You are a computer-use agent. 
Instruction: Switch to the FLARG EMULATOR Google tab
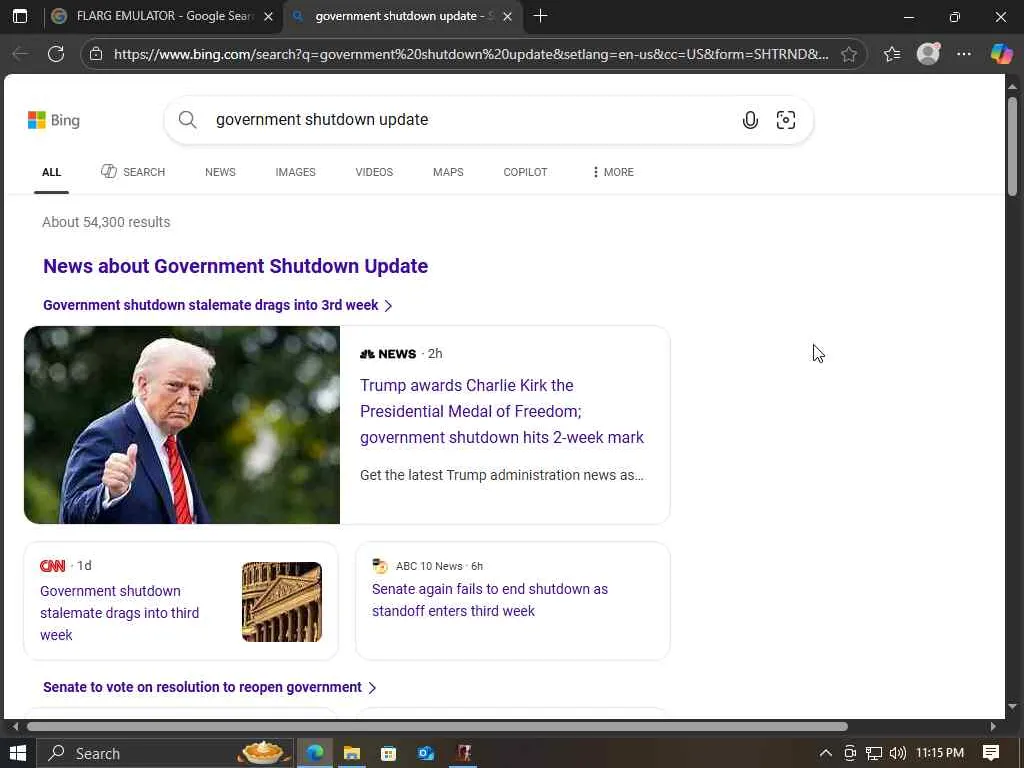(163, 16)
